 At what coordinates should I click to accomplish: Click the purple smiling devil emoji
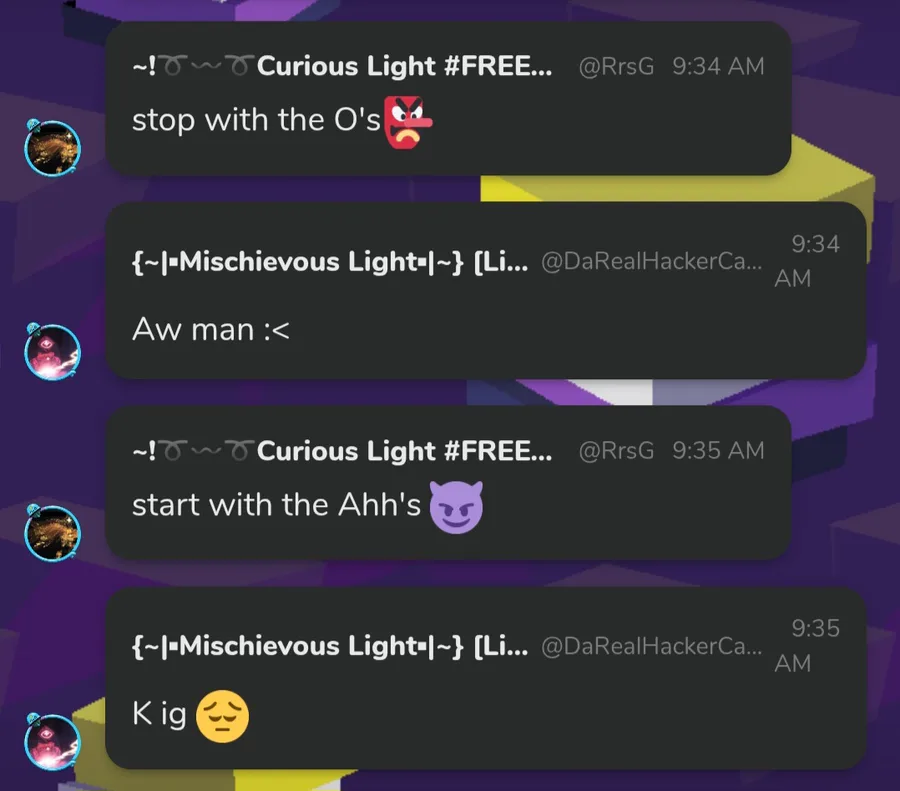coord(456,507)
